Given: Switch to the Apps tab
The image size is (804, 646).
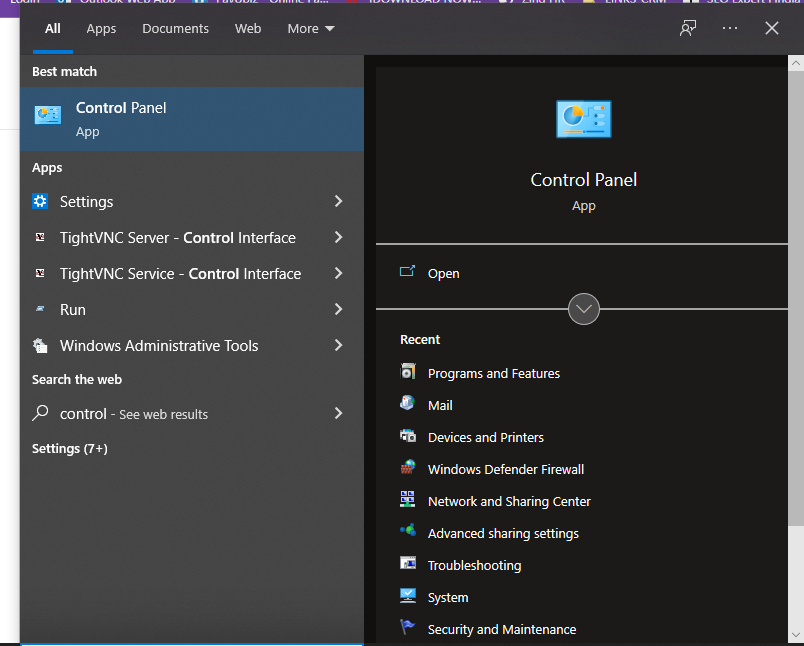Looking at the screenshot, I should click(101, 29).
